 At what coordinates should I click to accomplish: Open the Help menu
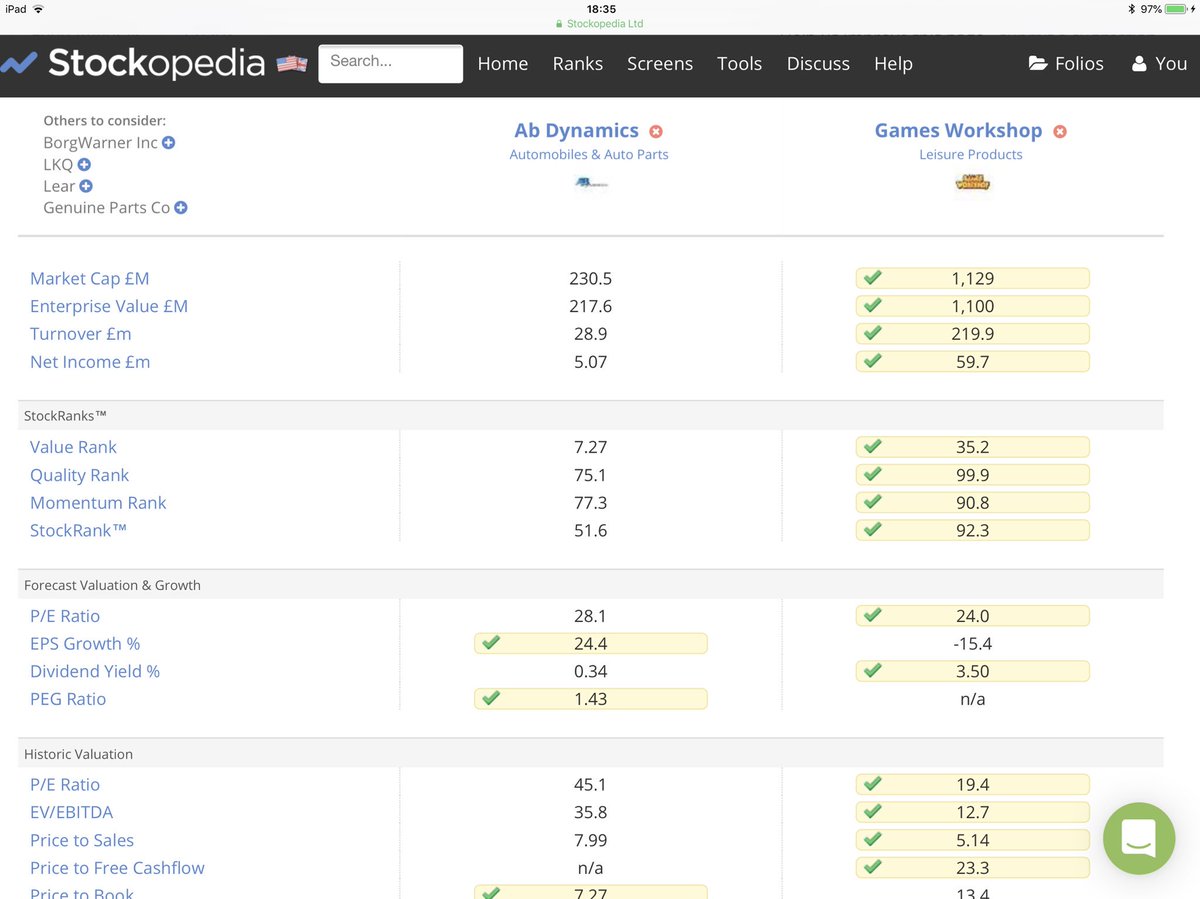tap(893, 63)
